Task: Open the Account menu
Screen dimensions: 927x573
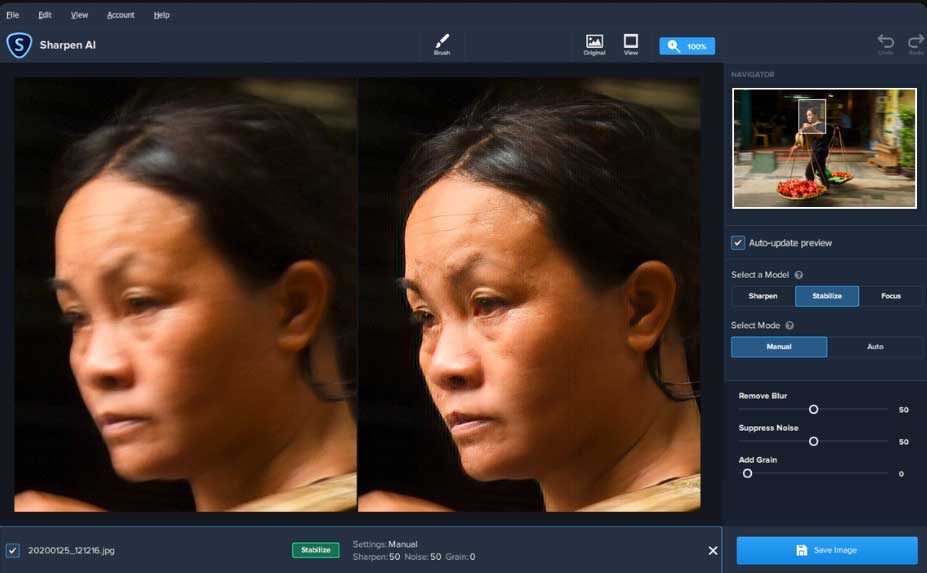Action: 121,15
